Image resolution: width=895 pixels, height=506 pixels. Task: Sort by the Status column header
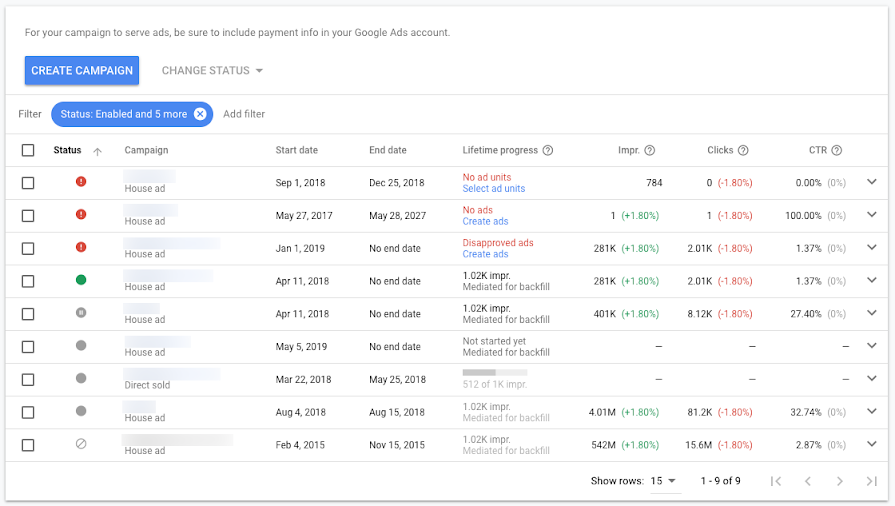point(67,151)
